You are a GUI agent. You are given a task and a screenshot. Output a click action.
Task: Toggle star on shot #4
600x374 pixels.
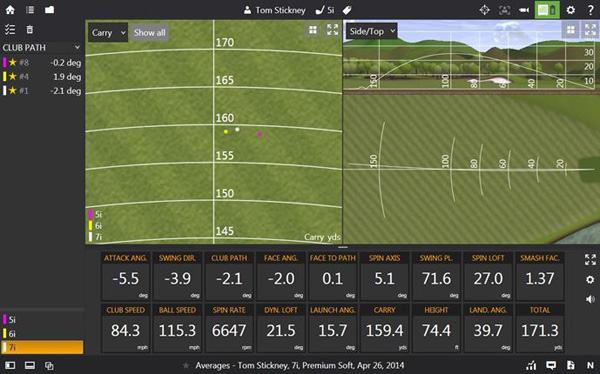coord(13,77)
